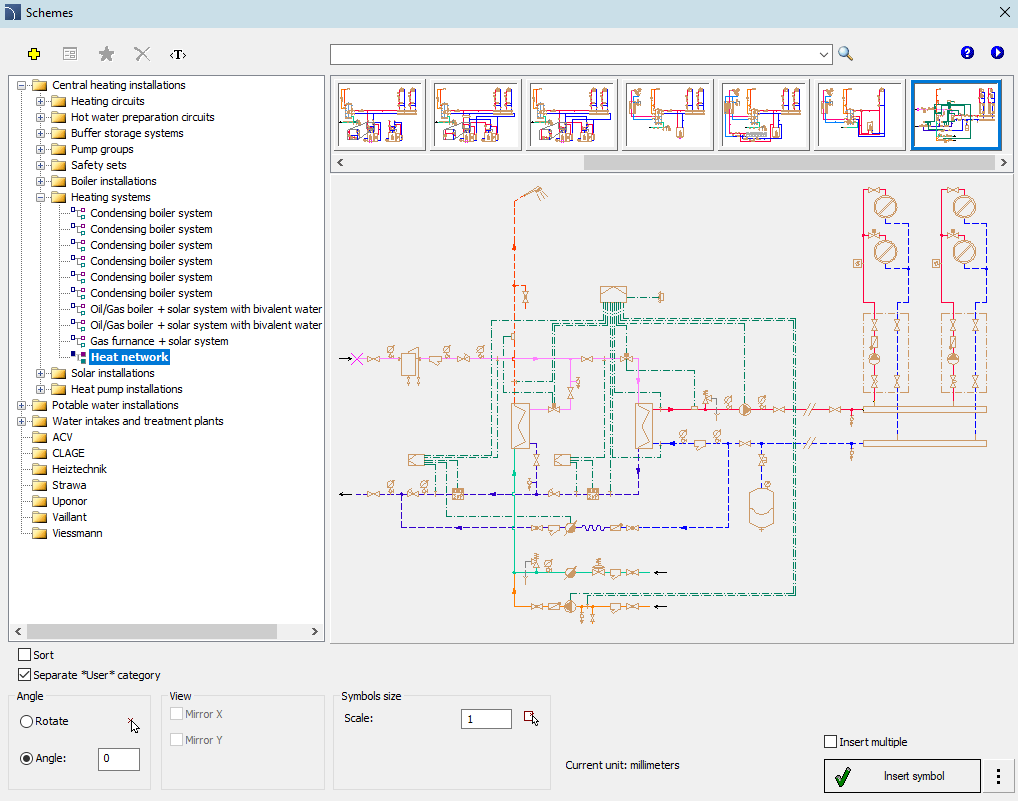Open the search combo box dropdown arrow

[824, 54]
